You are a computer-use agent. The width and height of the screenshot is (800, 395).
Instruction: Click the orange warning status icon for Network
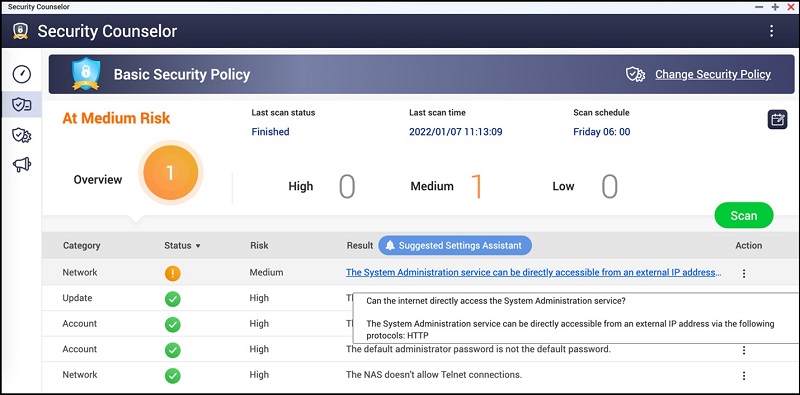click(172, 274)
